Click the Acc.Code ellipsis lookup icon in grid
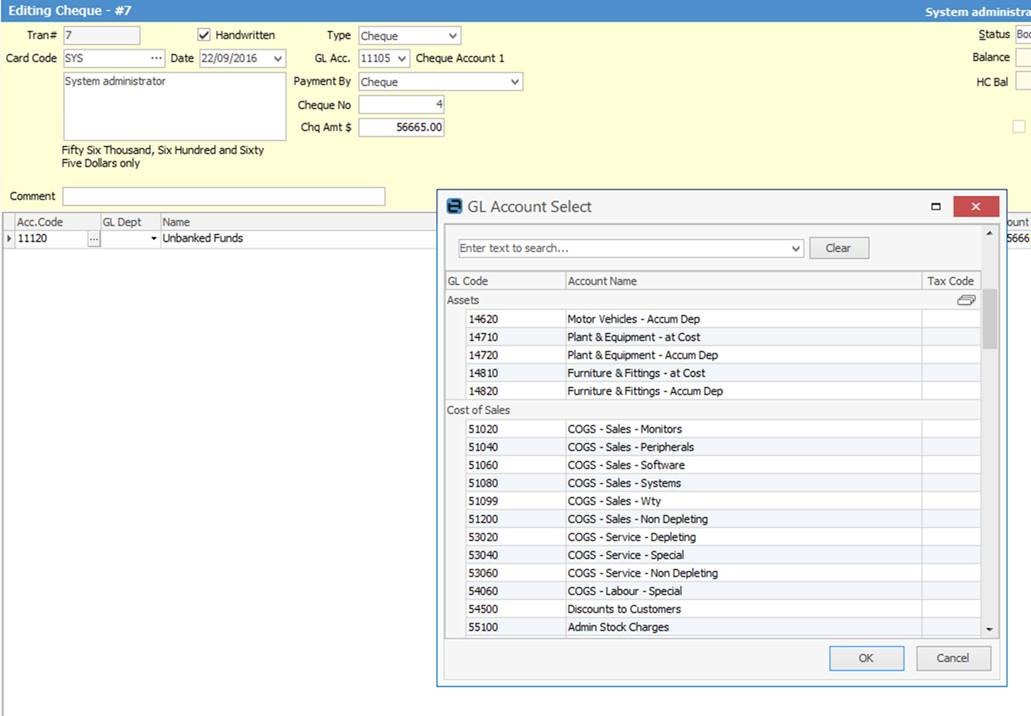The height and width of the screenshot is (716, 1031). (95, 238)
